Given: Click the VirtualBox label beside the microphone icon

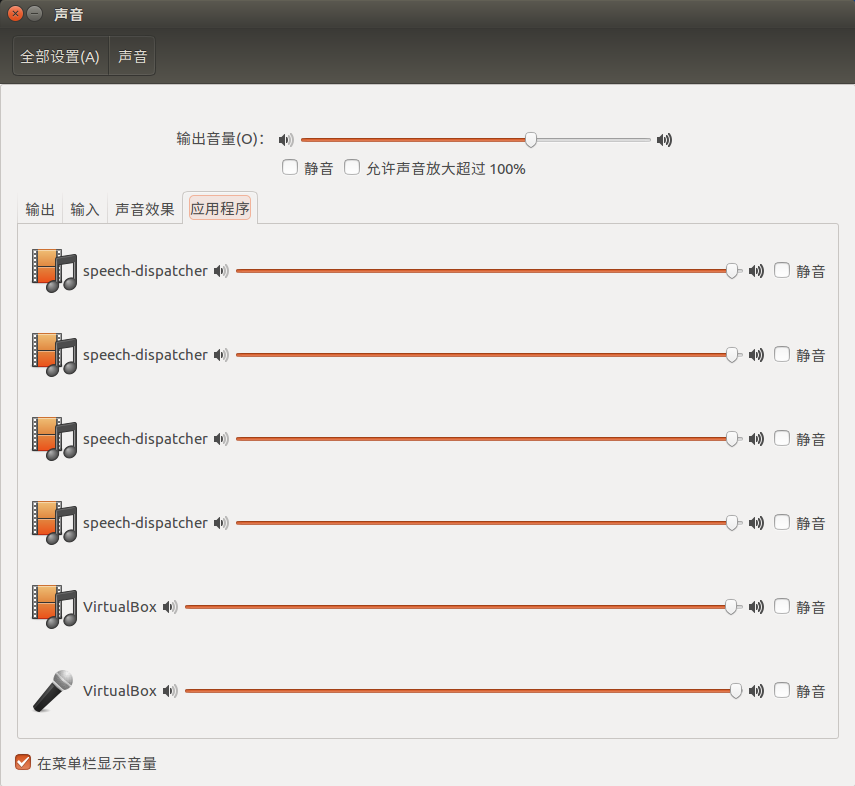Looking at the screenshot, I should pyautogui.click(x=119, y=691).
